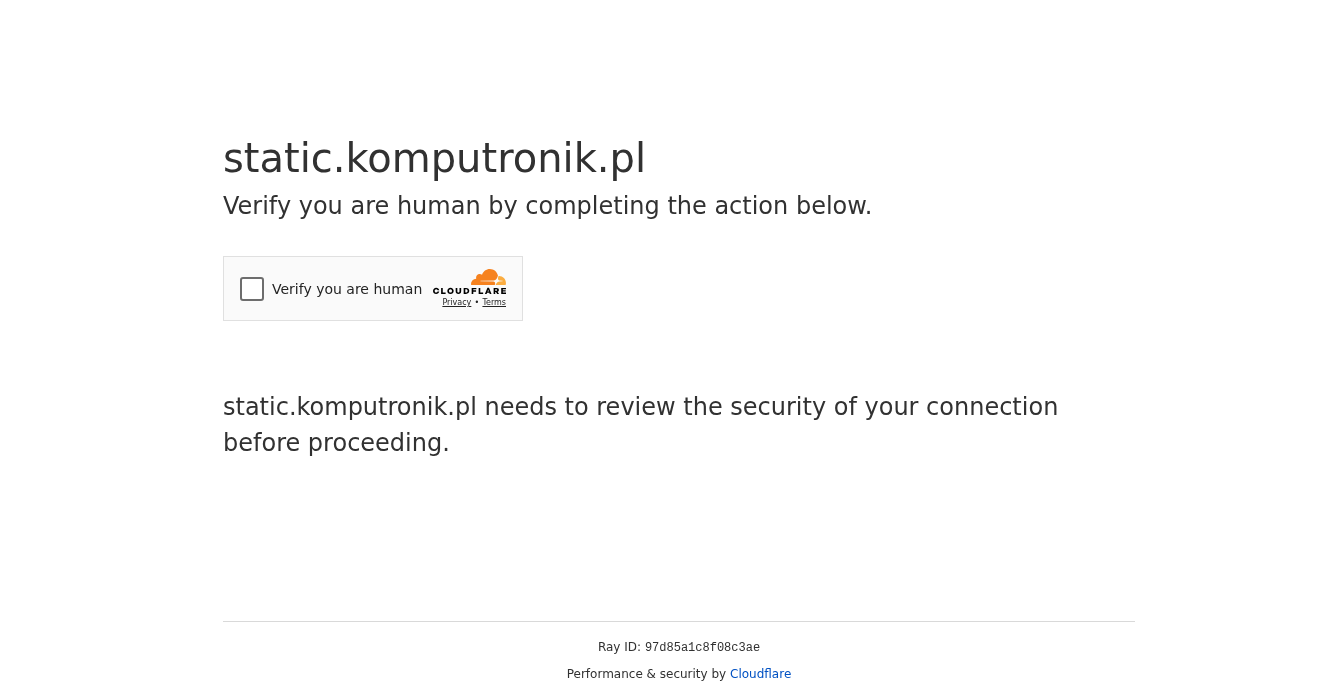This screenshot has height=699, width=1343.
Task: Click the "before proceeding." text line
Action: (336, 443)
